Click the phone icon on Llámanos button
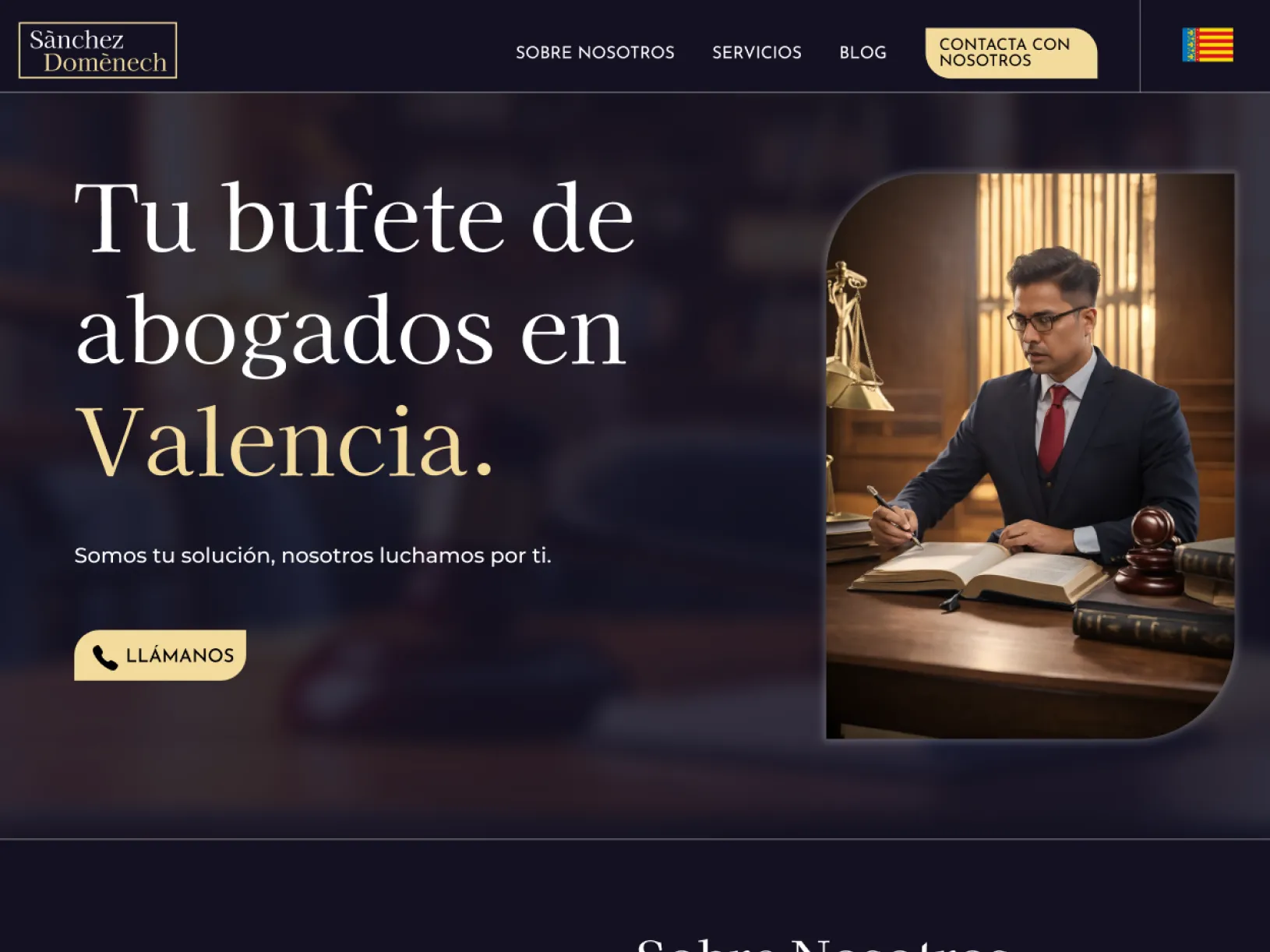This screenshot has width=1270, height=952. coord(105,657)
